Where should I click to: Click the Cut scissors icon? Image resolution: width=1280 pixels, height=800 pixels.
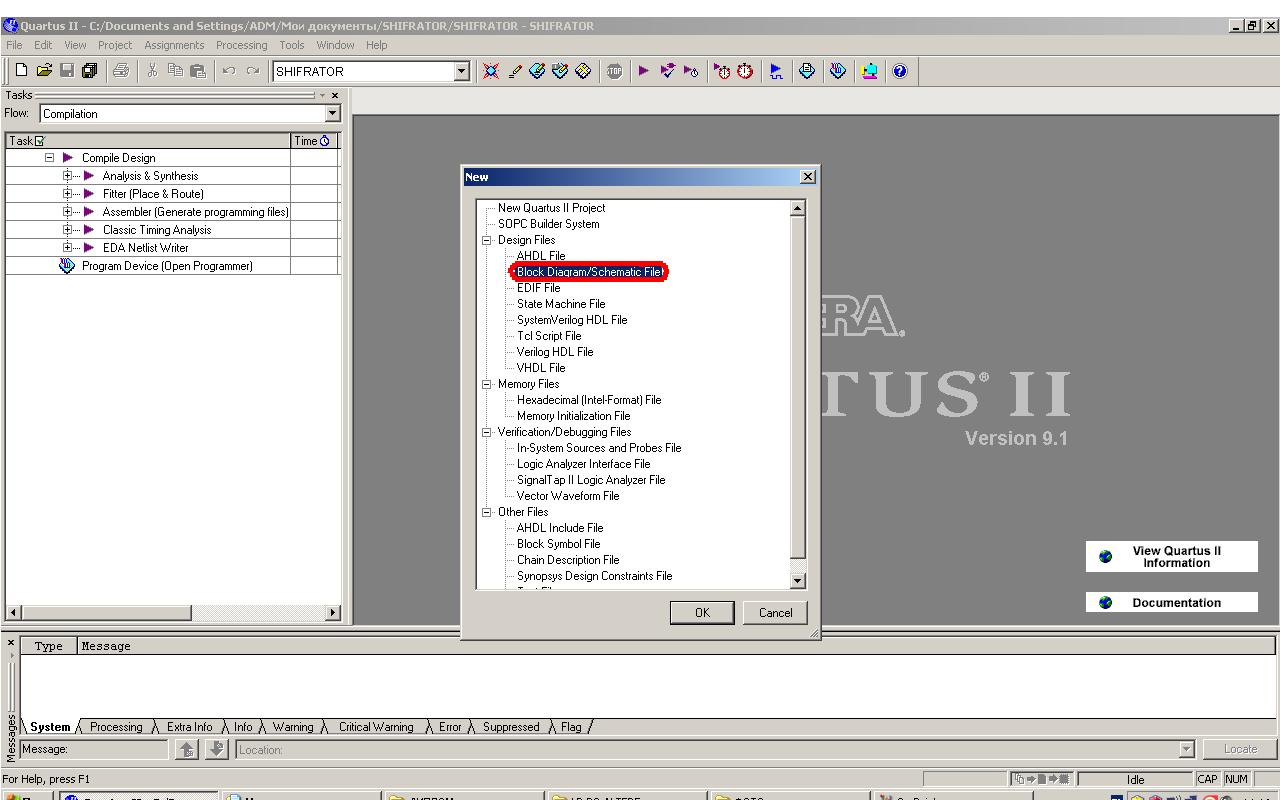(152, 71)
